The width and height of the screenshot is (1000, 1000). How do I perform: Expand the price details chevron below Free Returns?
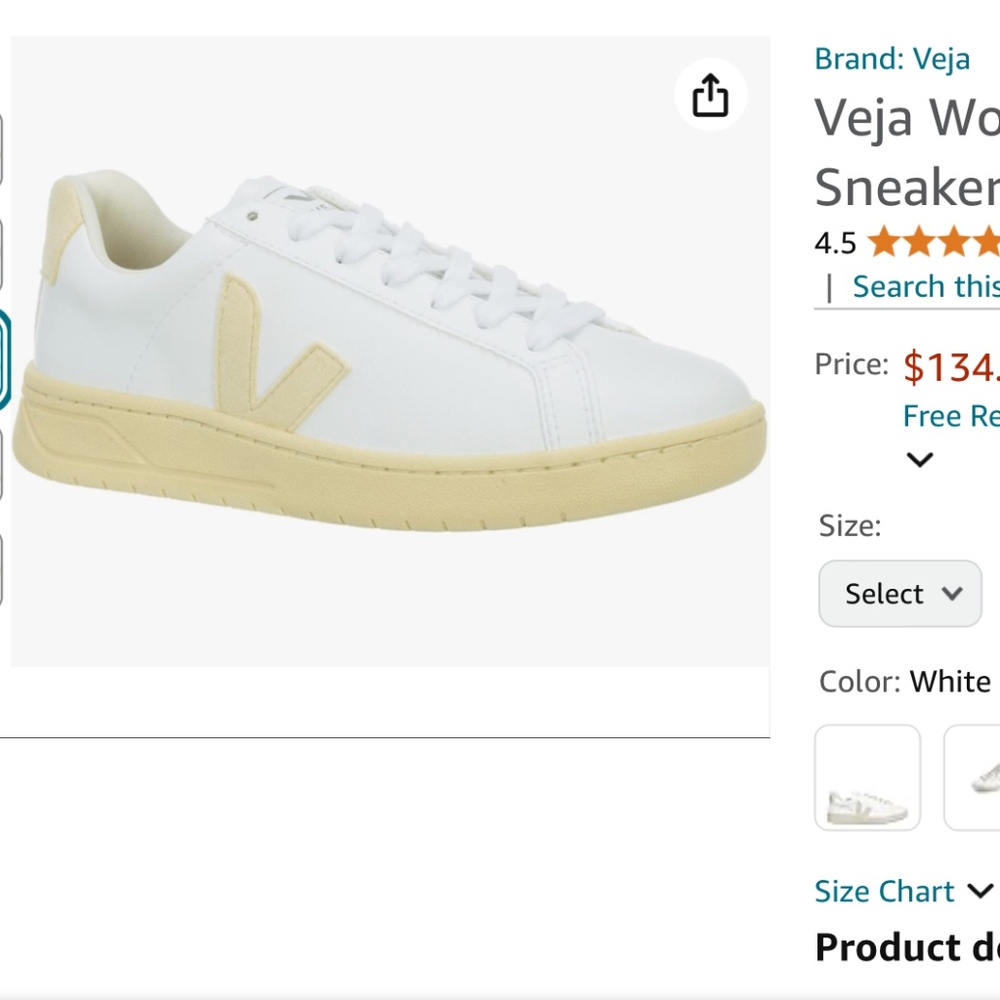click(x=918, y=460)
